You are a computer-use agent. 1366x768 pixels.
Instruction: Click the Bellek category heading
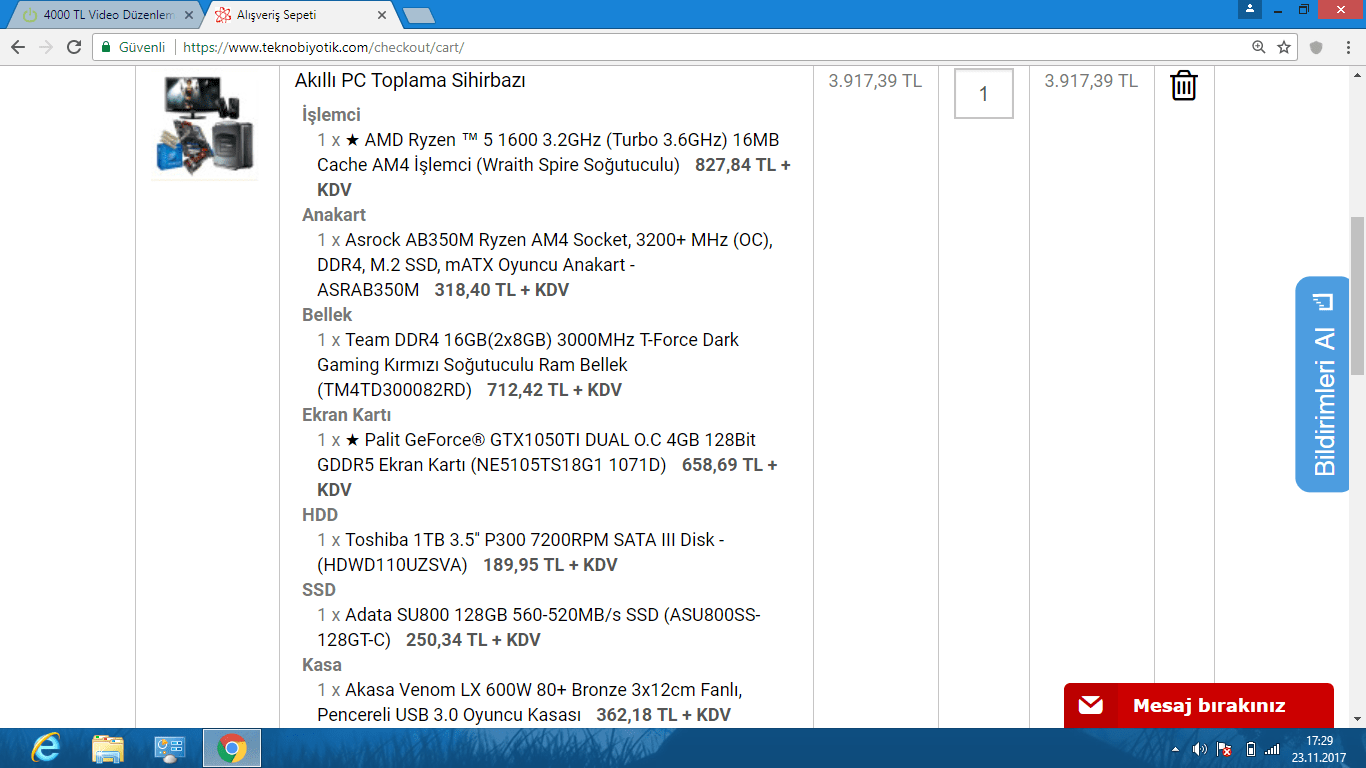click(x=327, y=315)
